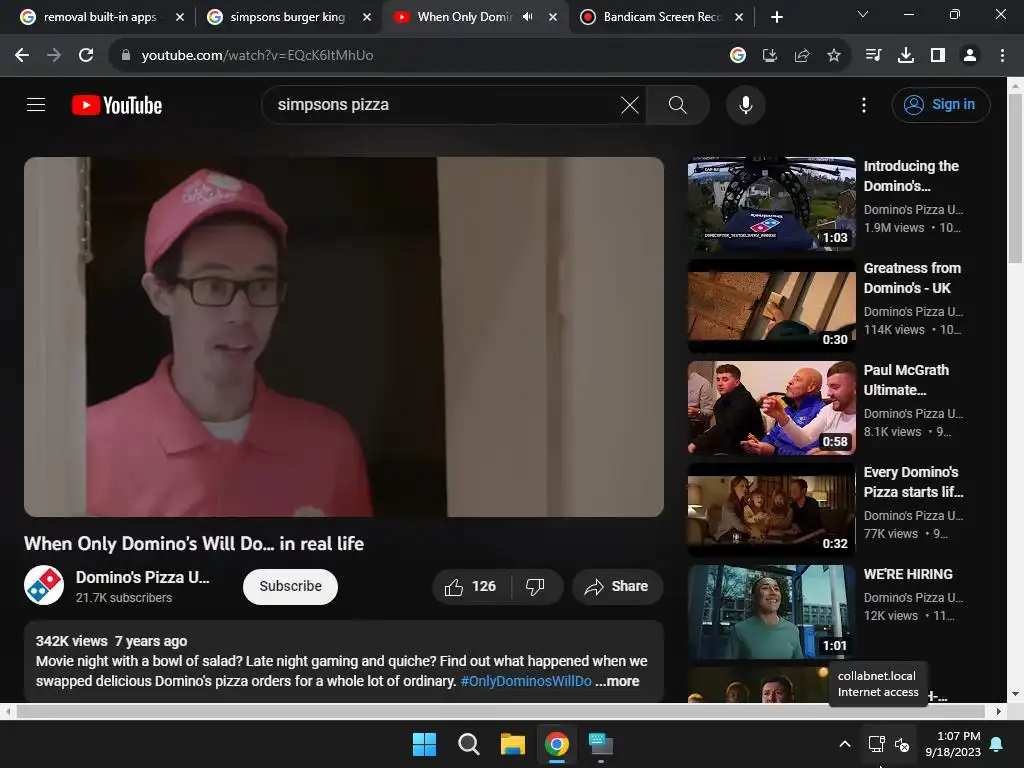Go to YouTube home via logo
Image resolution: width=1024 pixels, height=768 pixels.
117,105
